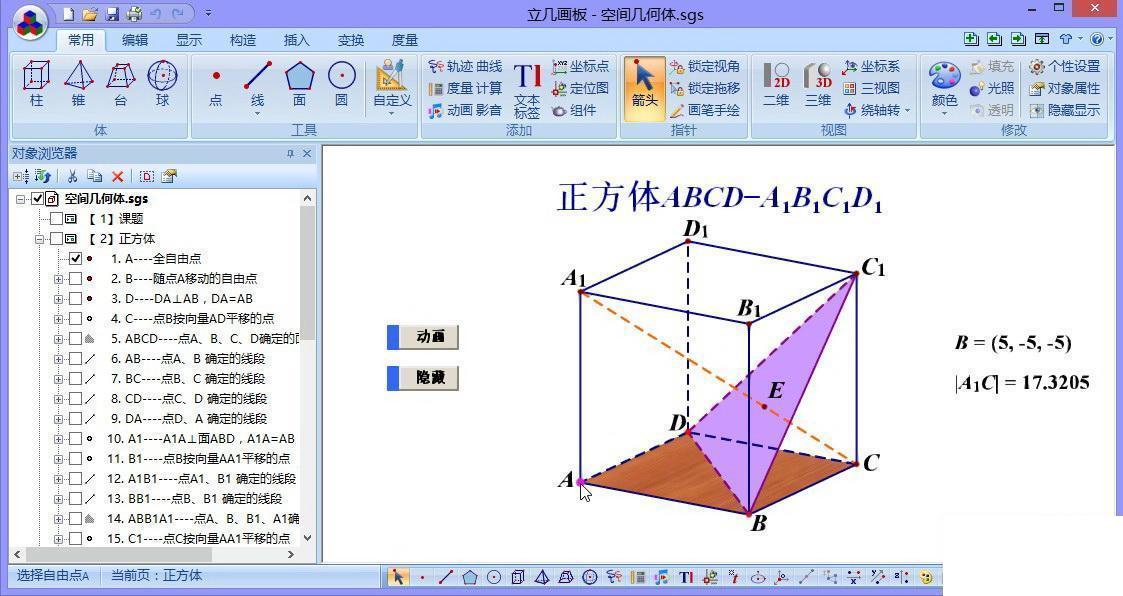Open file via folder icon in quick access
The image size is (1123, 596).
tap(90, 14)
